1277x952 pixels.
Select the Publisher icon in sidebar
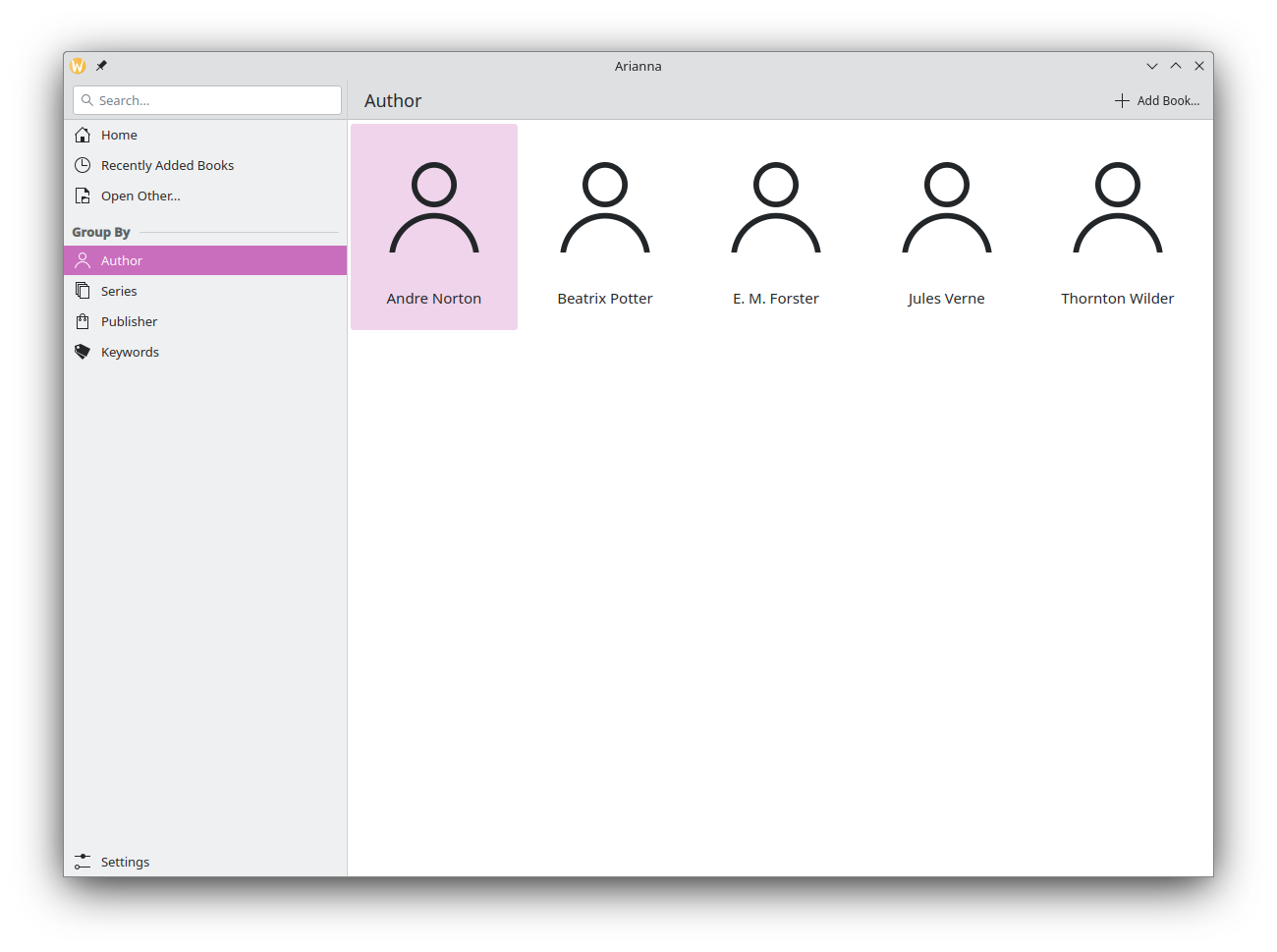[83, 321]
